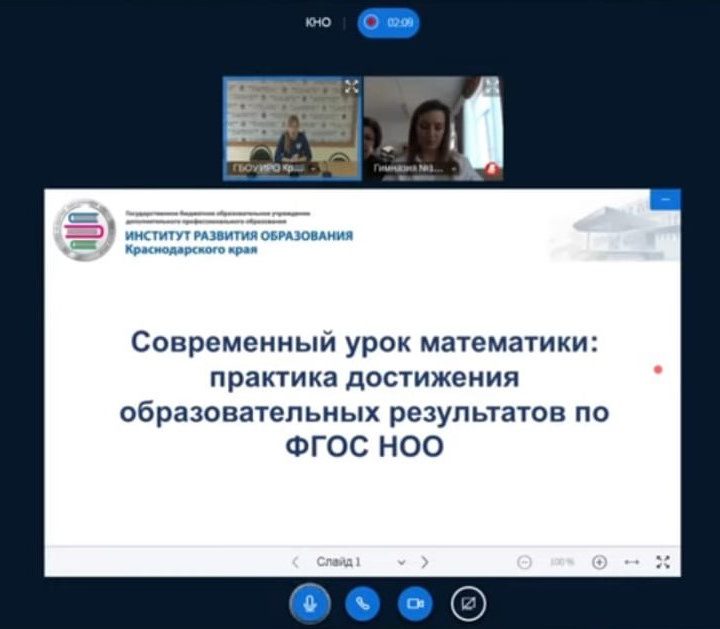Reset zoom via the 100% label
This screenshot has height=629, width=720.
click(x=561, y=562)
